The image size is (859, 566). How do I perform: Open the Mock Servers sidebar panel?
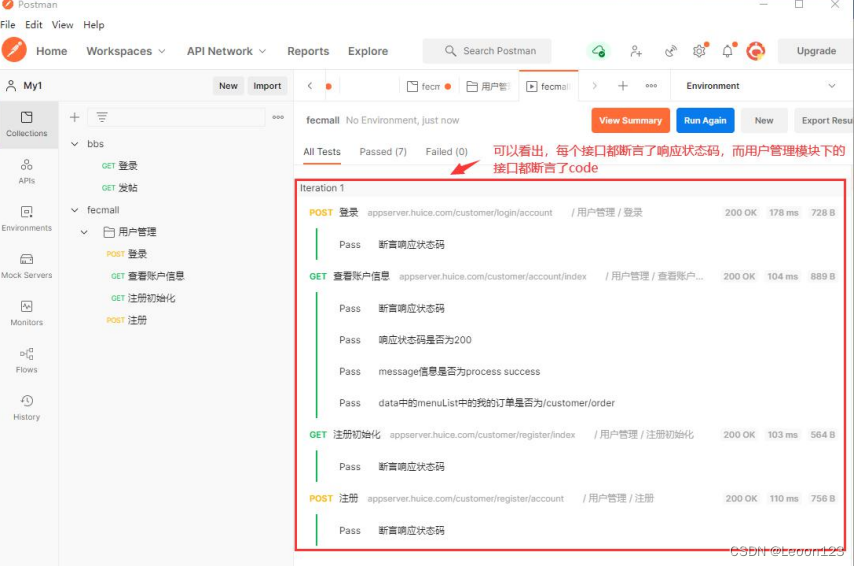tap(26, 266)
